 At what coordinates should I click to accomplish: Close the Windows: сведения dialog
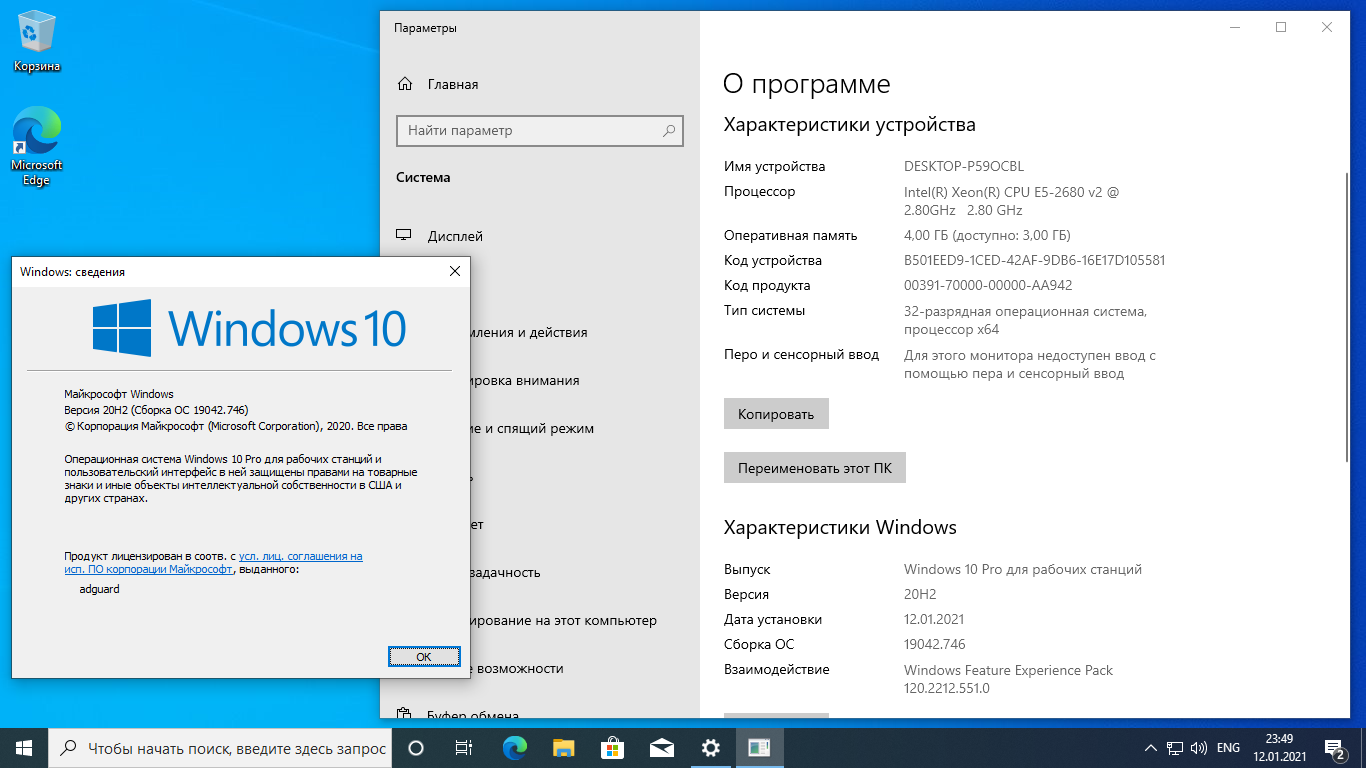click(x=454, y=271)
